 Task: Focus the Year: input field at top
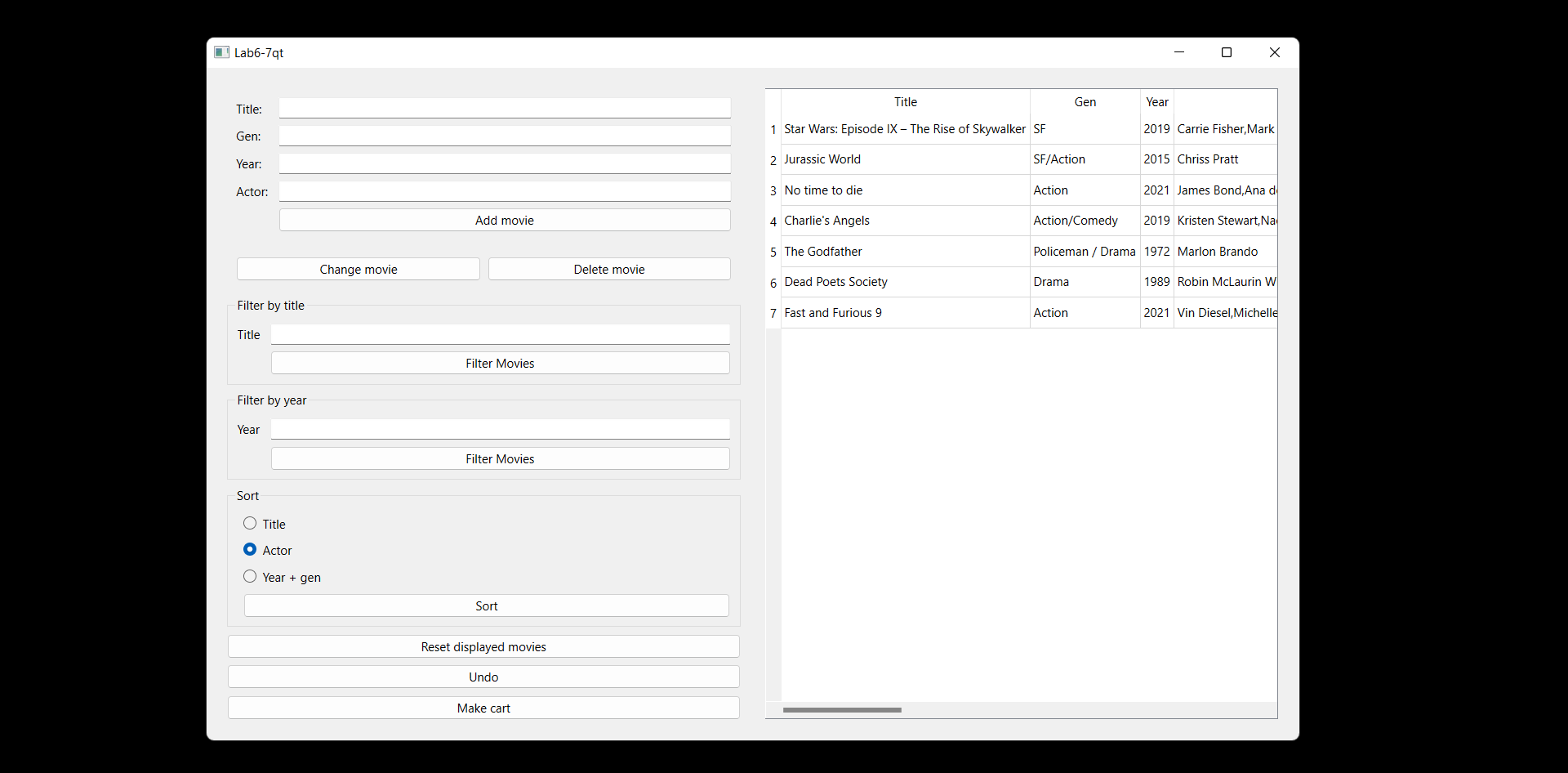coord(505,164)
